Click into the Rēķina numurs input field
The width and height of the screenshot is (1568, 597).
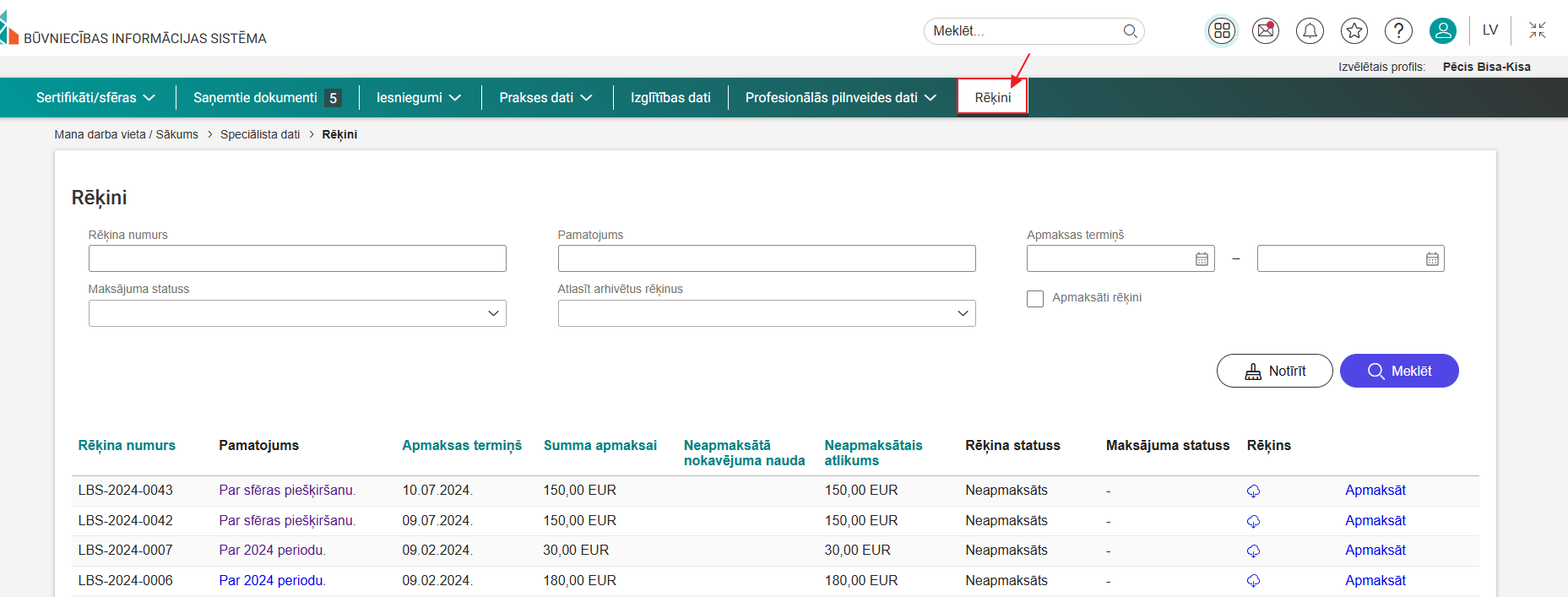tap(297, 258)
